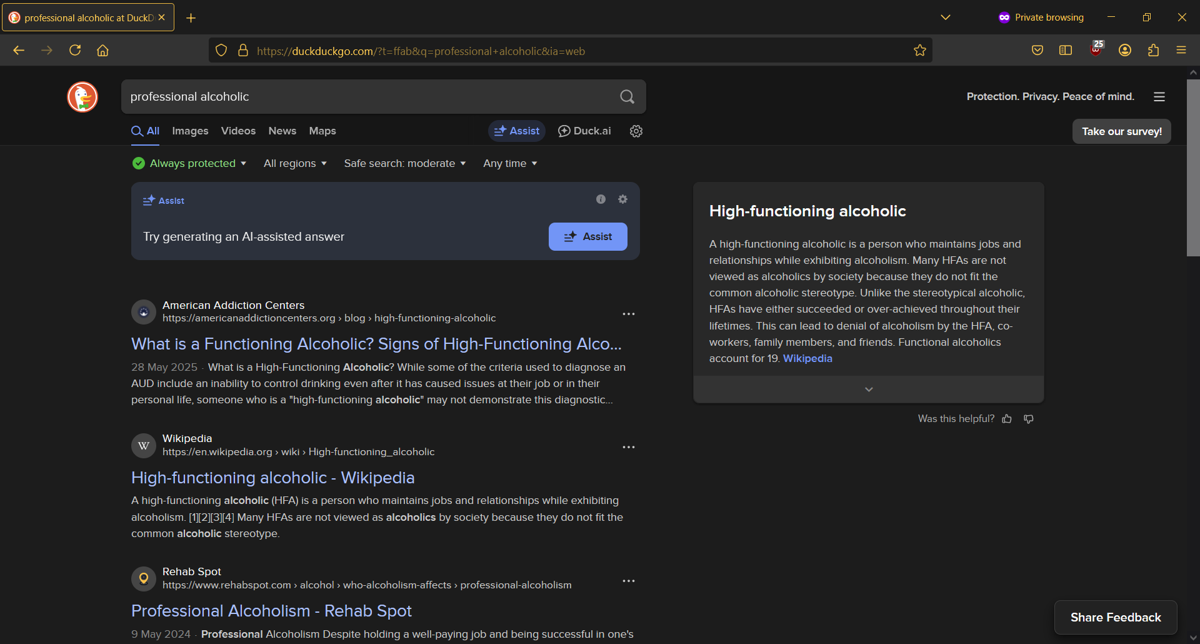The height and width of the screenshot is (644, 1200).
Task: Click the DuckDuckGo logo
Action: pyautogui.click(x=82, y=97)
